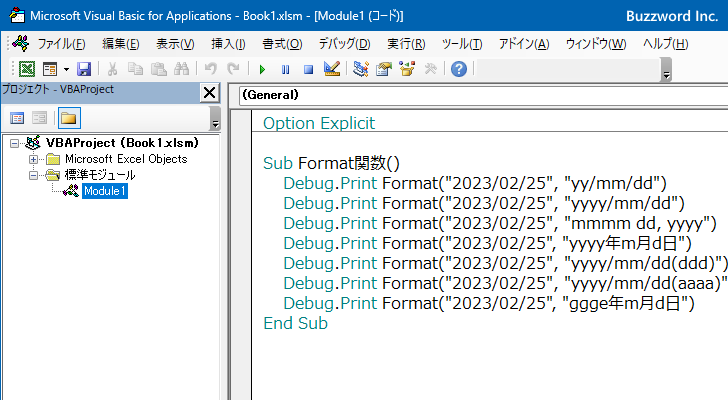Click the Toolbox hammer-and-wrench icon
Screen dimensions: 728x400
[430, 69]
